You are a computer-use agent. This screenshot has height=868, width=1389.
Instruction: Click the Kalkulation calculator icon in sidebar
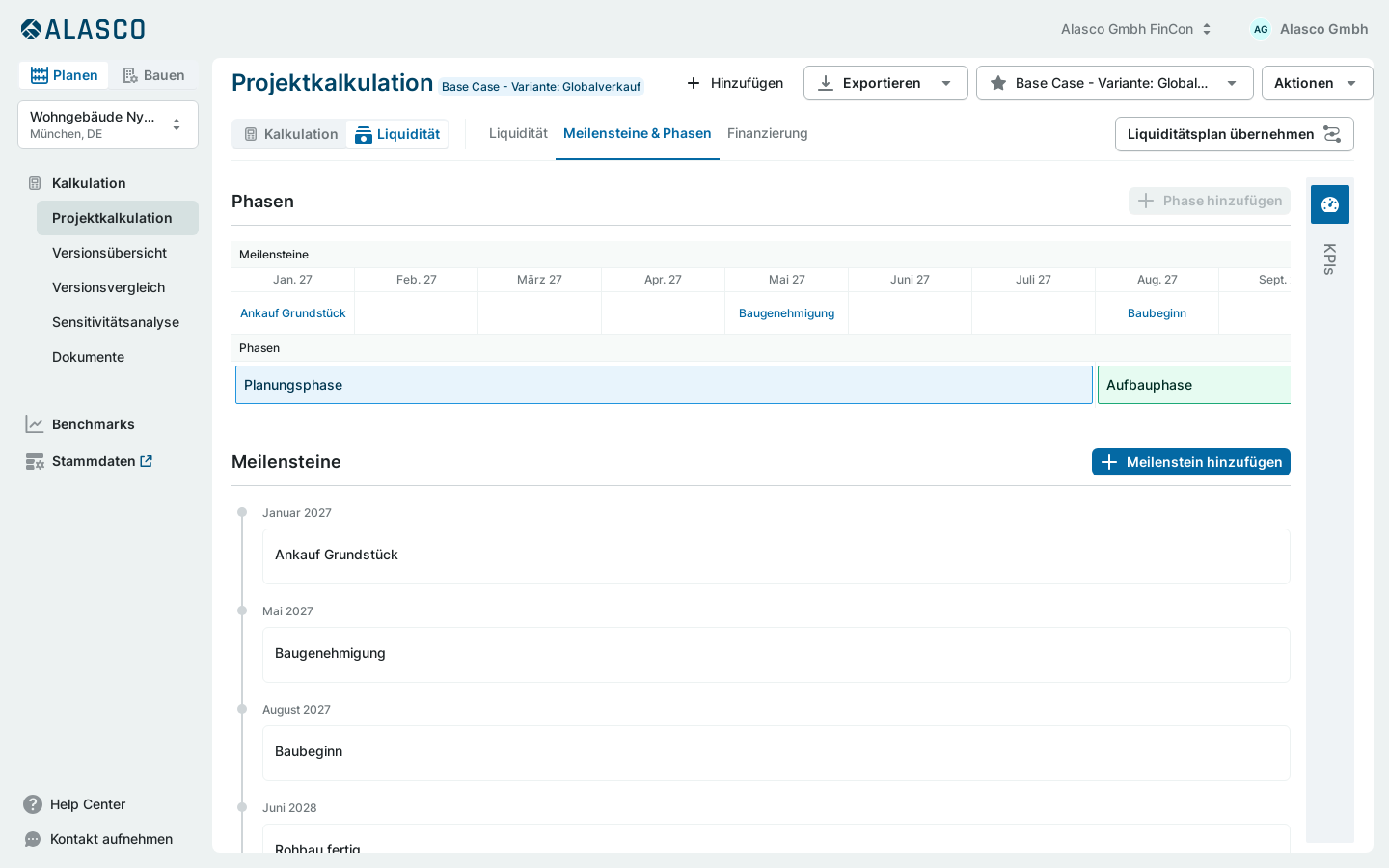pyautogui.click(x=35, y=183)
